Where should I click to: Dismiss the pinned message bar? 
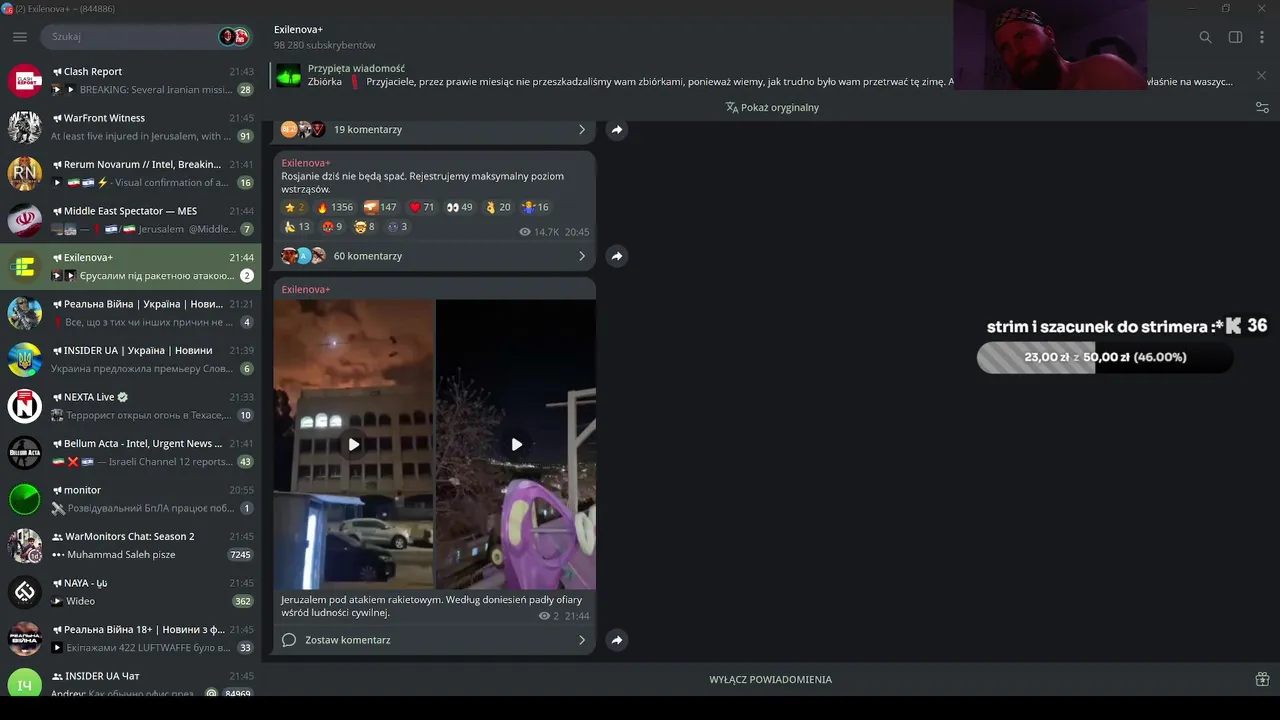(x=1261, y=75)
